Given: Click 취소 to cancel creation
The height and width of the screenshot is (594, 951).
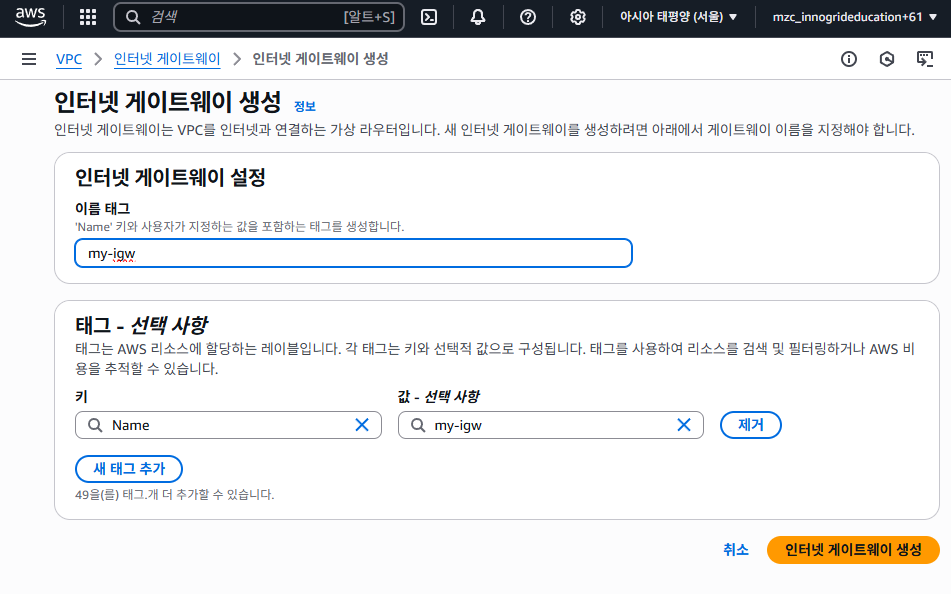Looking at the screenshot, I should [736, 550].
